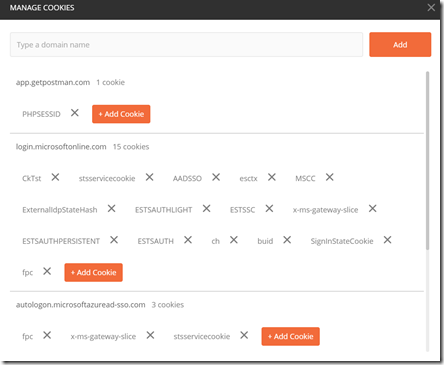Close the Manage Cookies dialog
Image resolution: width=444 pixels, height=365 pixels.
point(431,8)
